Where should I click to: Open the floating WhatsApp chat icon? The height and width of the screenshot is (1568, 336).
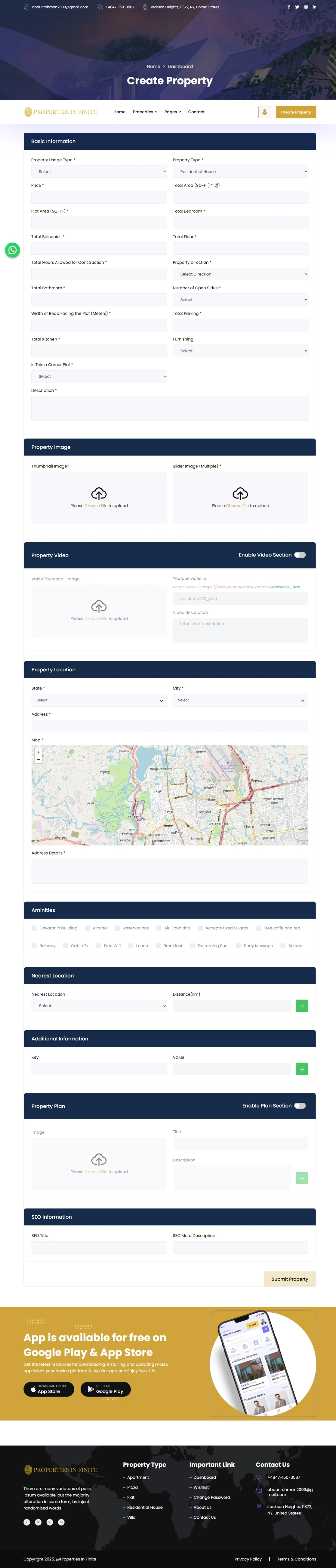[x=12, y=250]
